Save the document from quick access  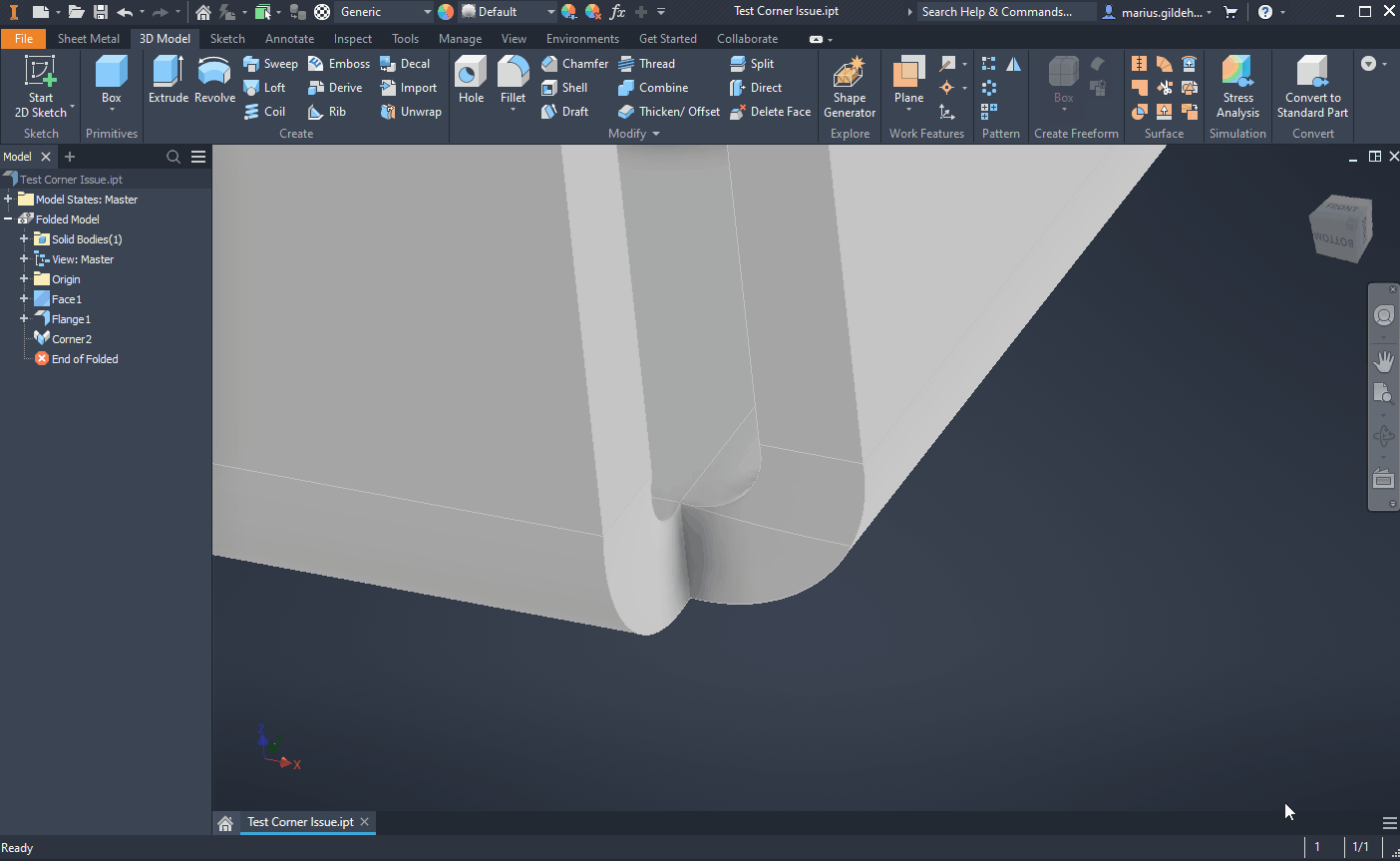(101, 12)
